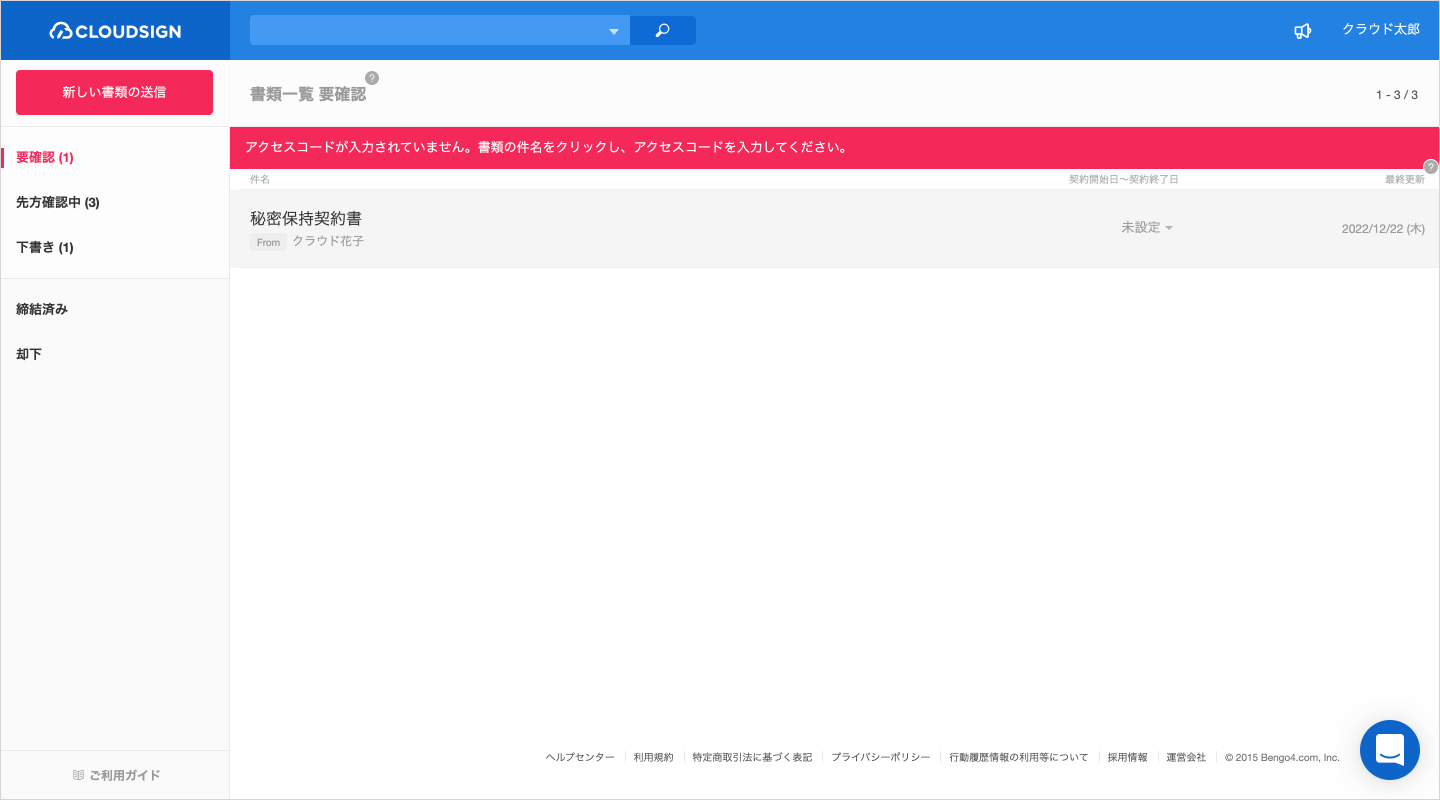This screenshot has height=800, width=1440.
Task: Click help icon beside 書類一覧 要確認 title
Action: [372, 78]
